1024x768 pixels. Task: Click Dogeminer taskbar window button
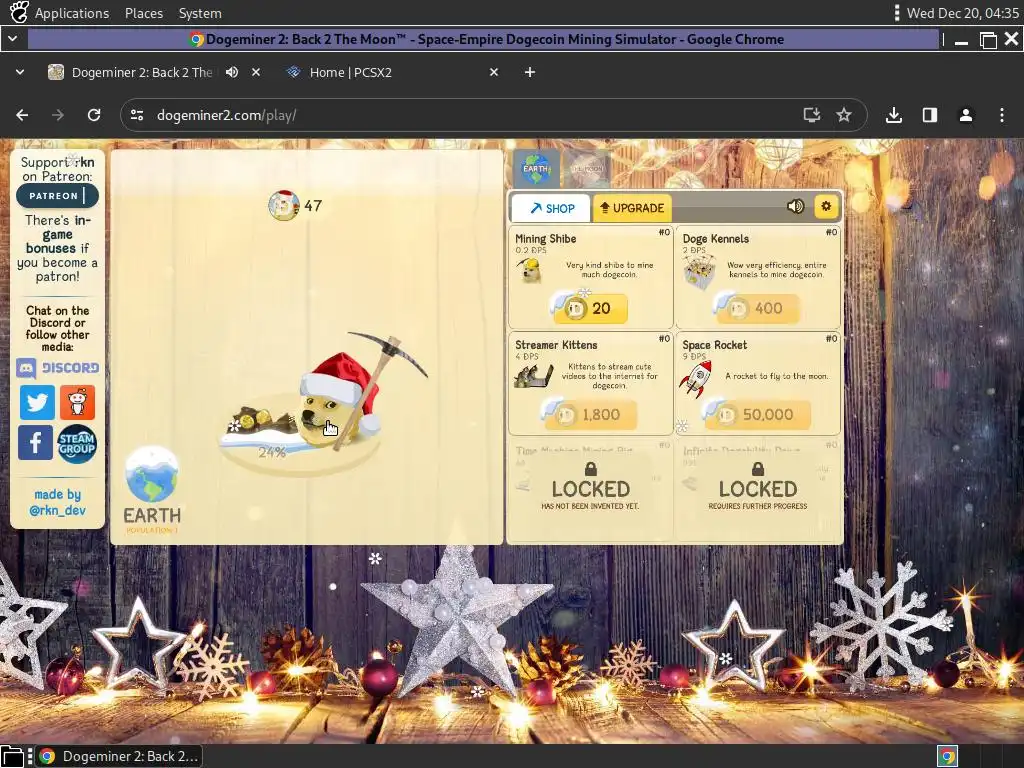pos(119,756)
